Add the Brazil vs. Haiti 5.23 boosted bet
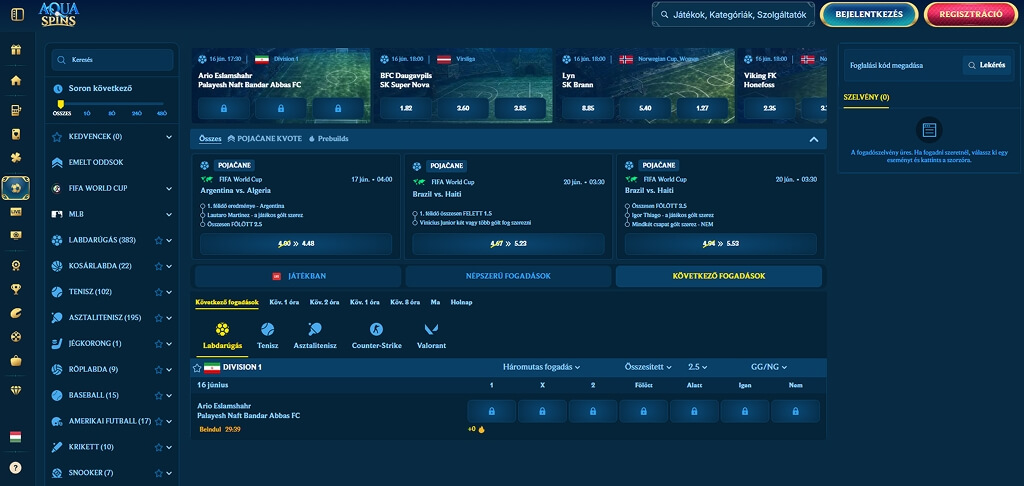The height and width of the screenshot is (486, 1024). coord(508,244)
